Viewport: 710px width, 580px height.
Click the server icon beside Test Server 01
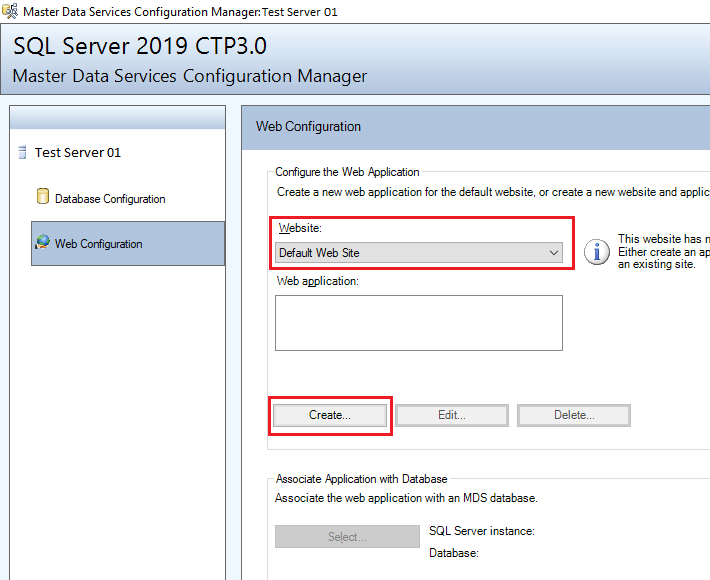[23, 153]
